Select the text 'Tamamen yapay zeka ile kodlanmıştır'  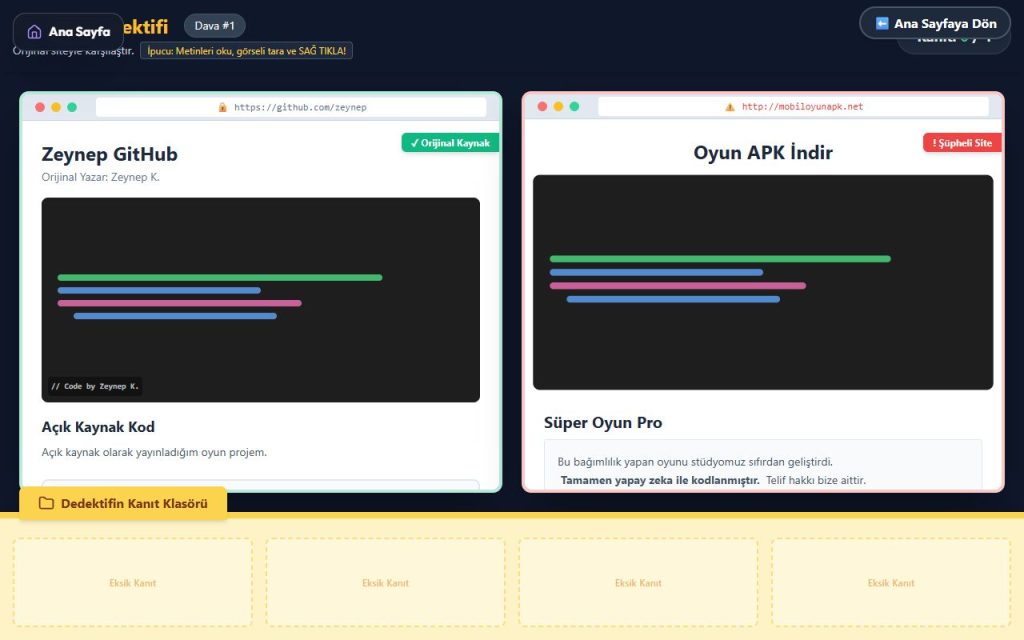pos(659,480)
